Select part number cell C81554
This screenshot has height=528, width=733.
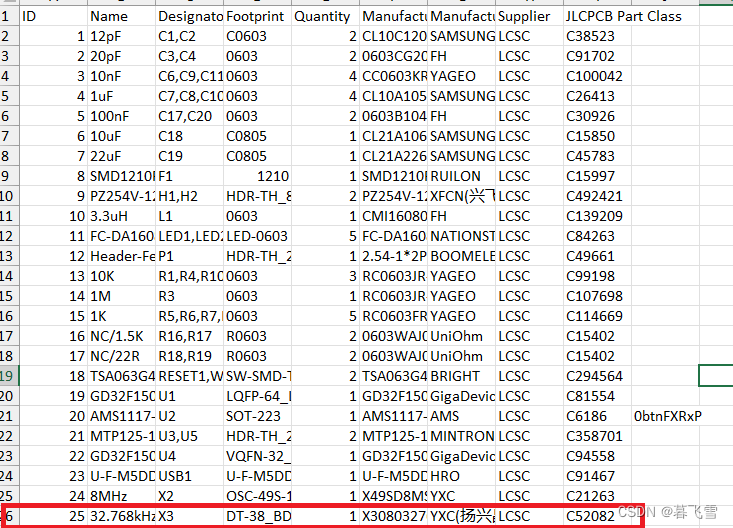tap(597, 396)
